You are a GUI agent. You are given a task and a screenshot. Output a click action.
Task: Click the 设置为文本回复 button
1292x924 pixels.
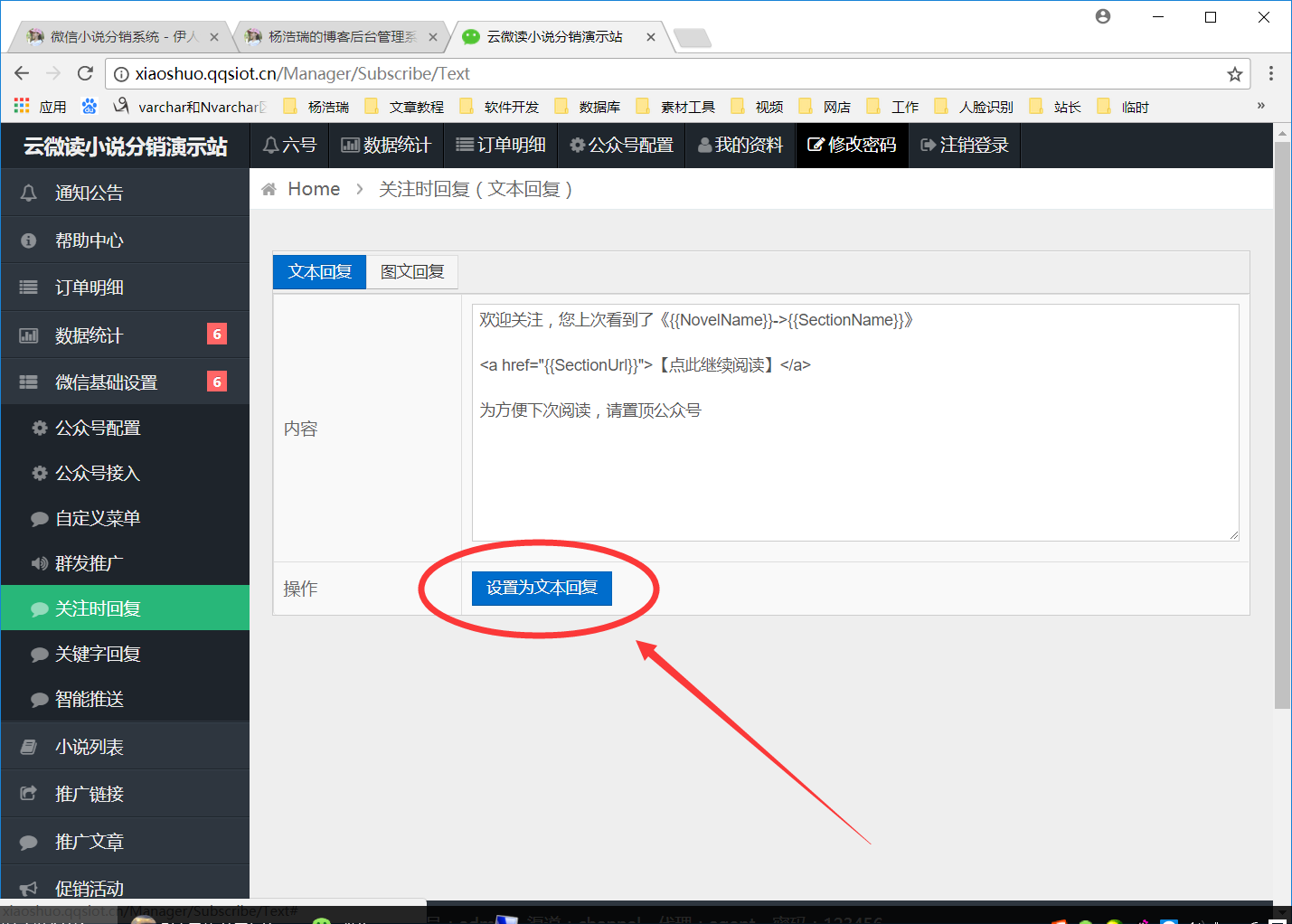pos(542,588)
